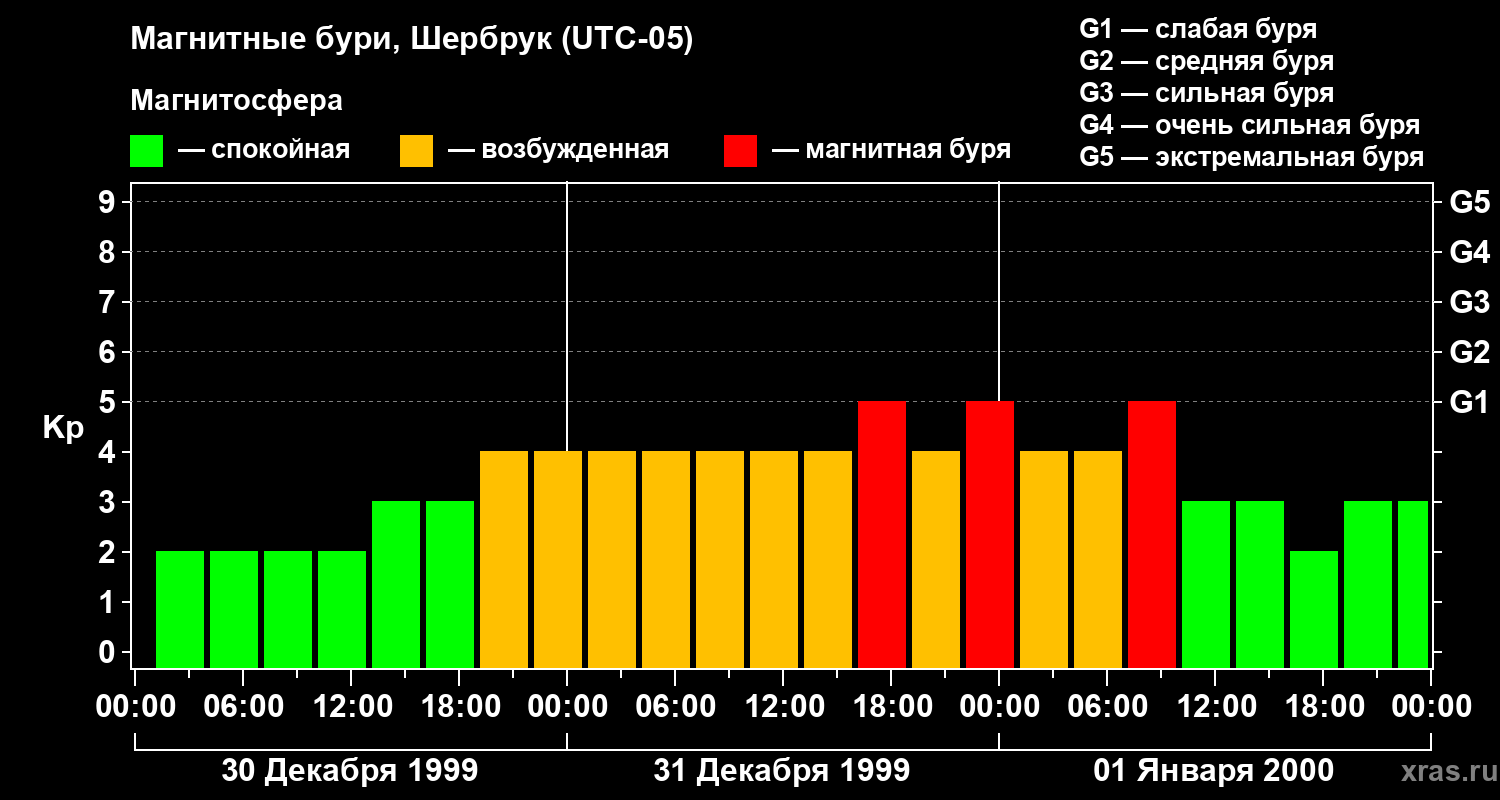Click the first red bar on 31 December
The height and width of the screenshot is (800, 1500).
point(882,534)
